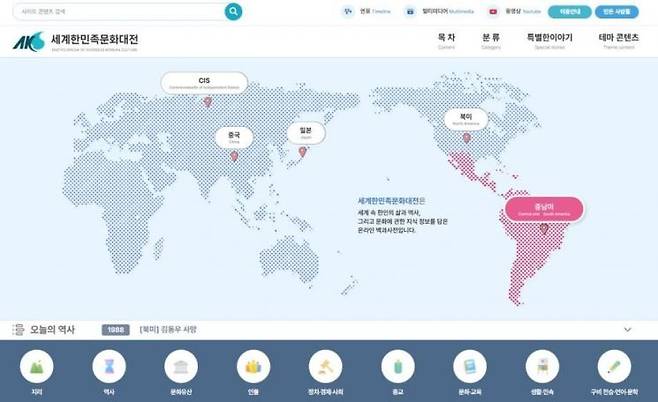This screenshot has height=402, width=658.
Task: Open the 인물 people category icon
Action: click(253, 366)
